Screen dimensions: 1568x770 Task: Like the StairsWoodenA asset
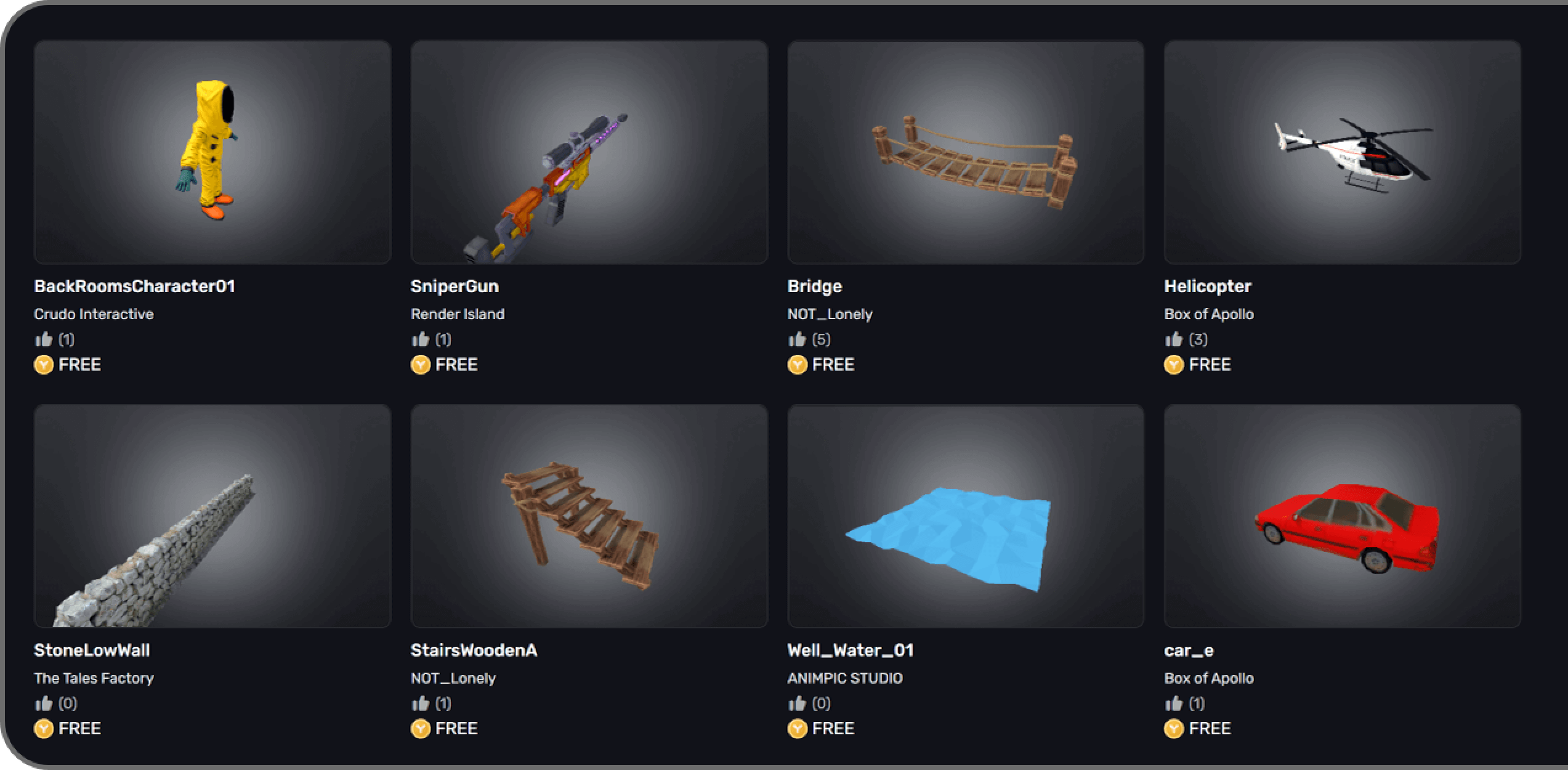click(421, 703)
